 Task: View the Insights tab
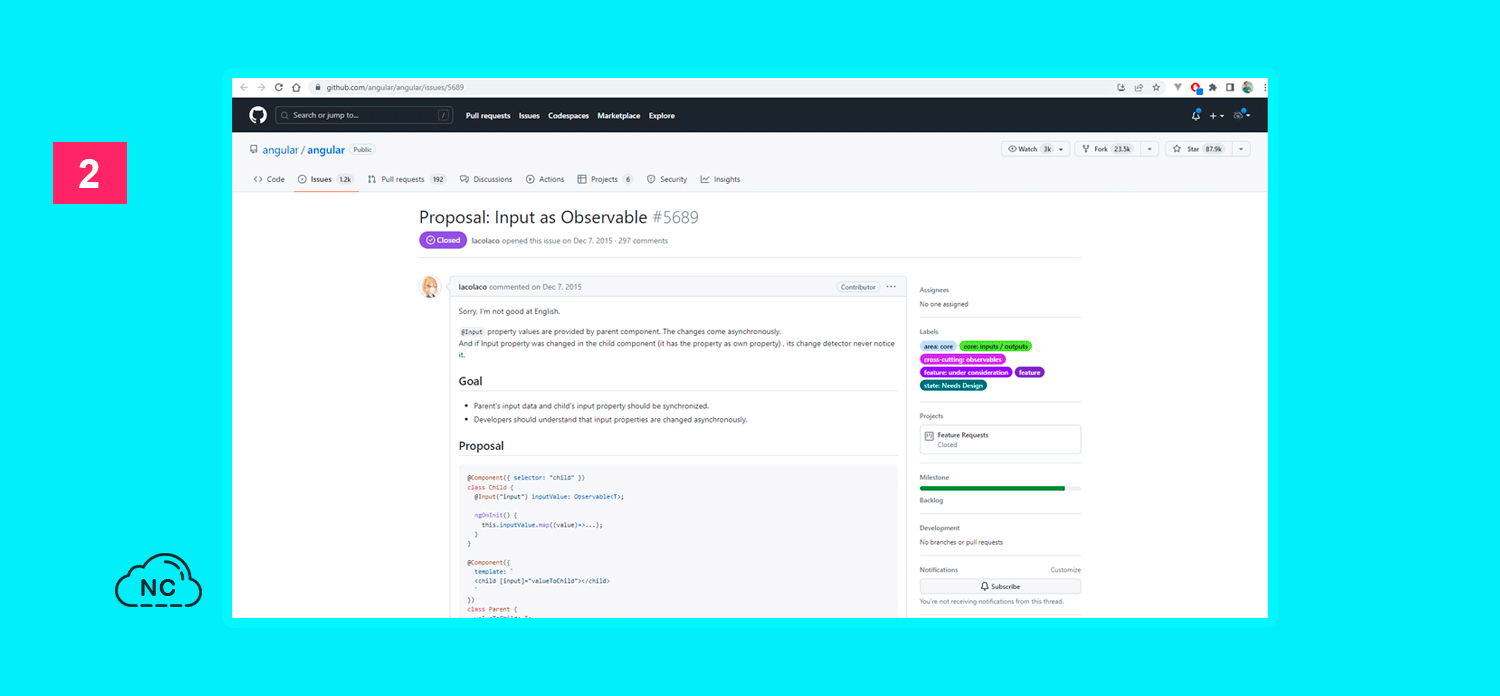pos(721,179)
